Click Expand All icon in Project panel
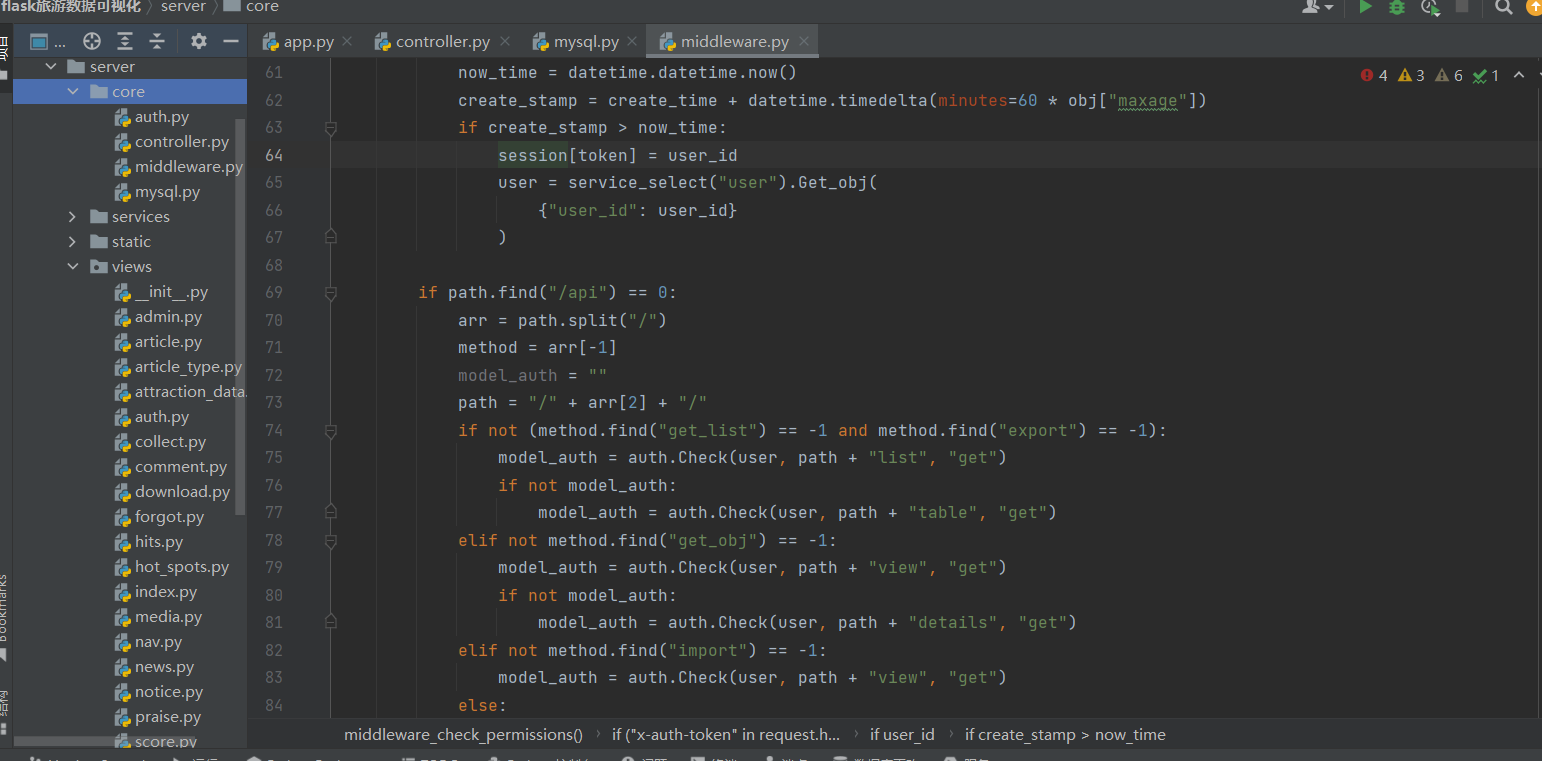The width and height of the screenshot is (1542, 761). (x=125, y=41)
